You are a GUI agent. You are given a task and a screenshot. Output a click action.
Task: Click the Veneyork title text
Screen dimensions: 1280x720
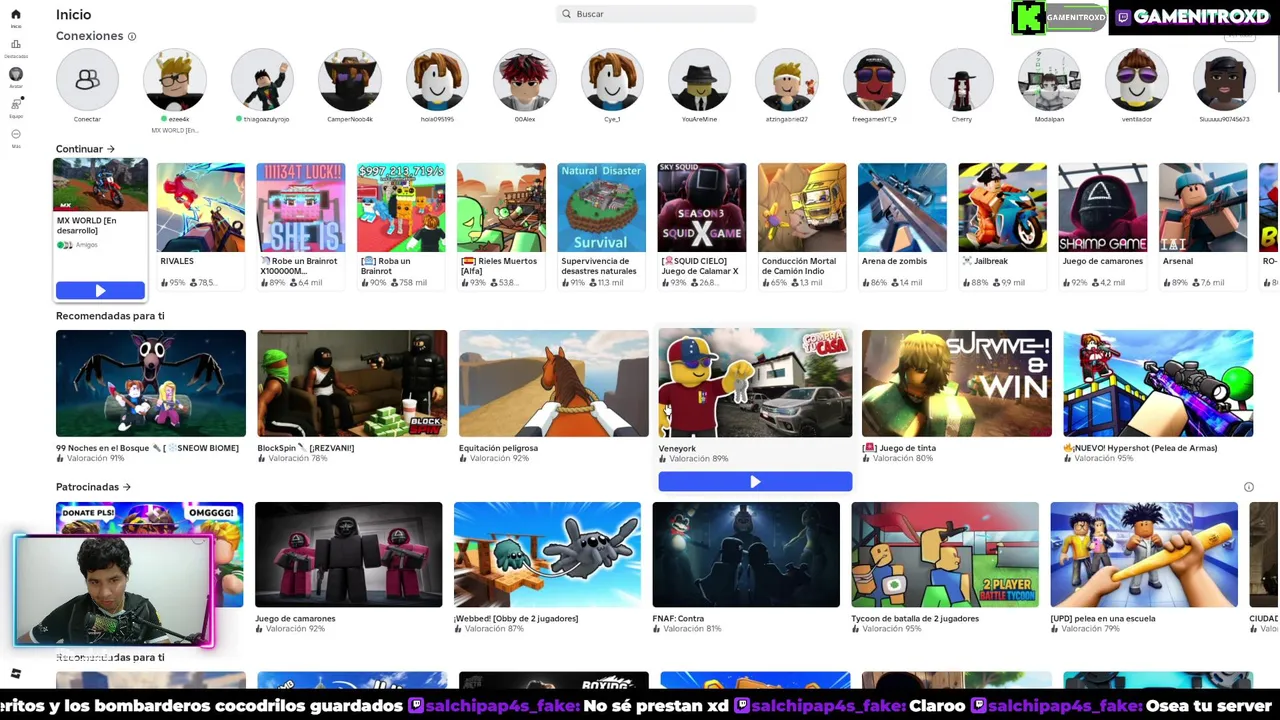point(677,448)
